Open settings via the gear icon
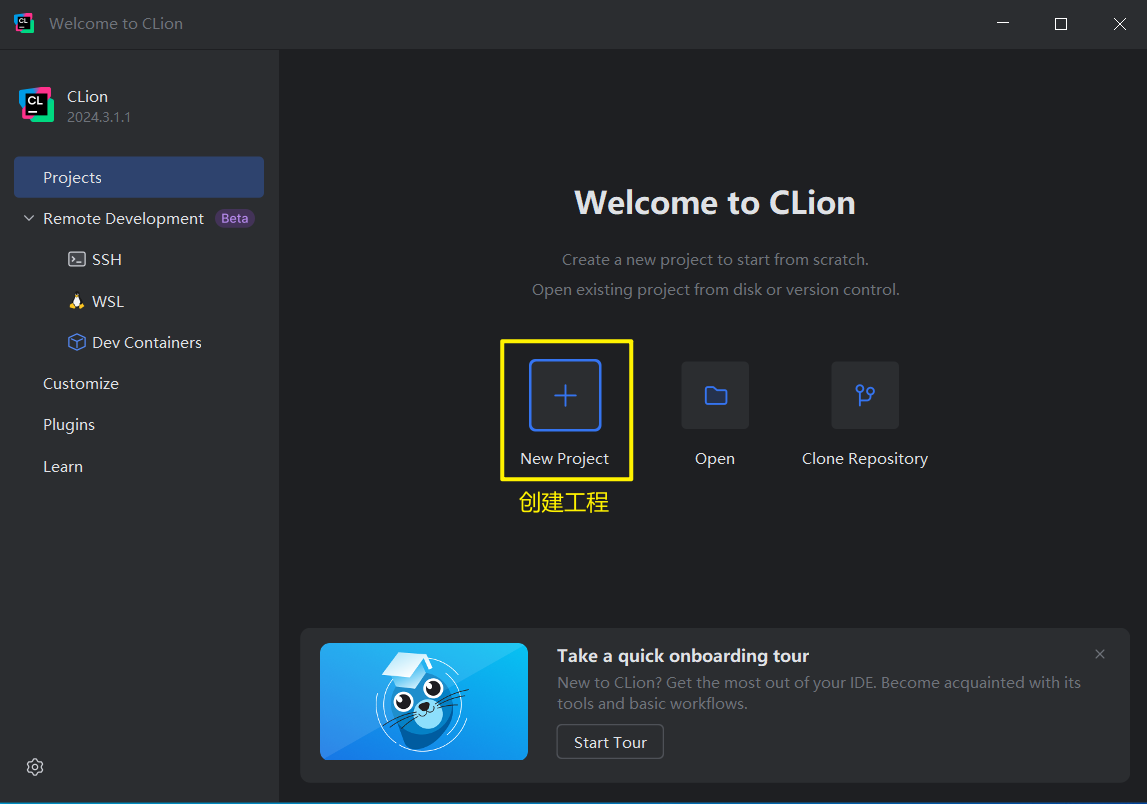Screen dimensions: 1147x804 (34, 767)
